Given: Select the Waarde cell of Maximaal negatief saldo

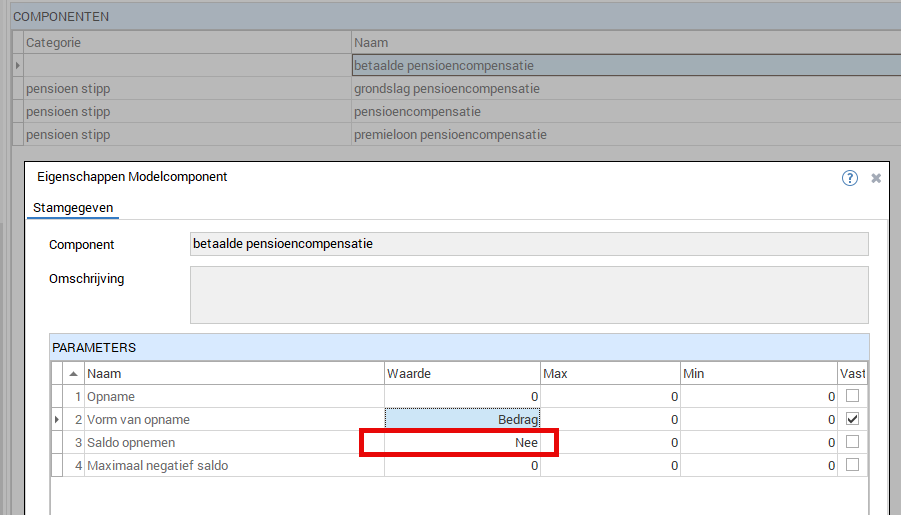Looking at the screenshot, I should pyautogui.click(x=463, y=465).
